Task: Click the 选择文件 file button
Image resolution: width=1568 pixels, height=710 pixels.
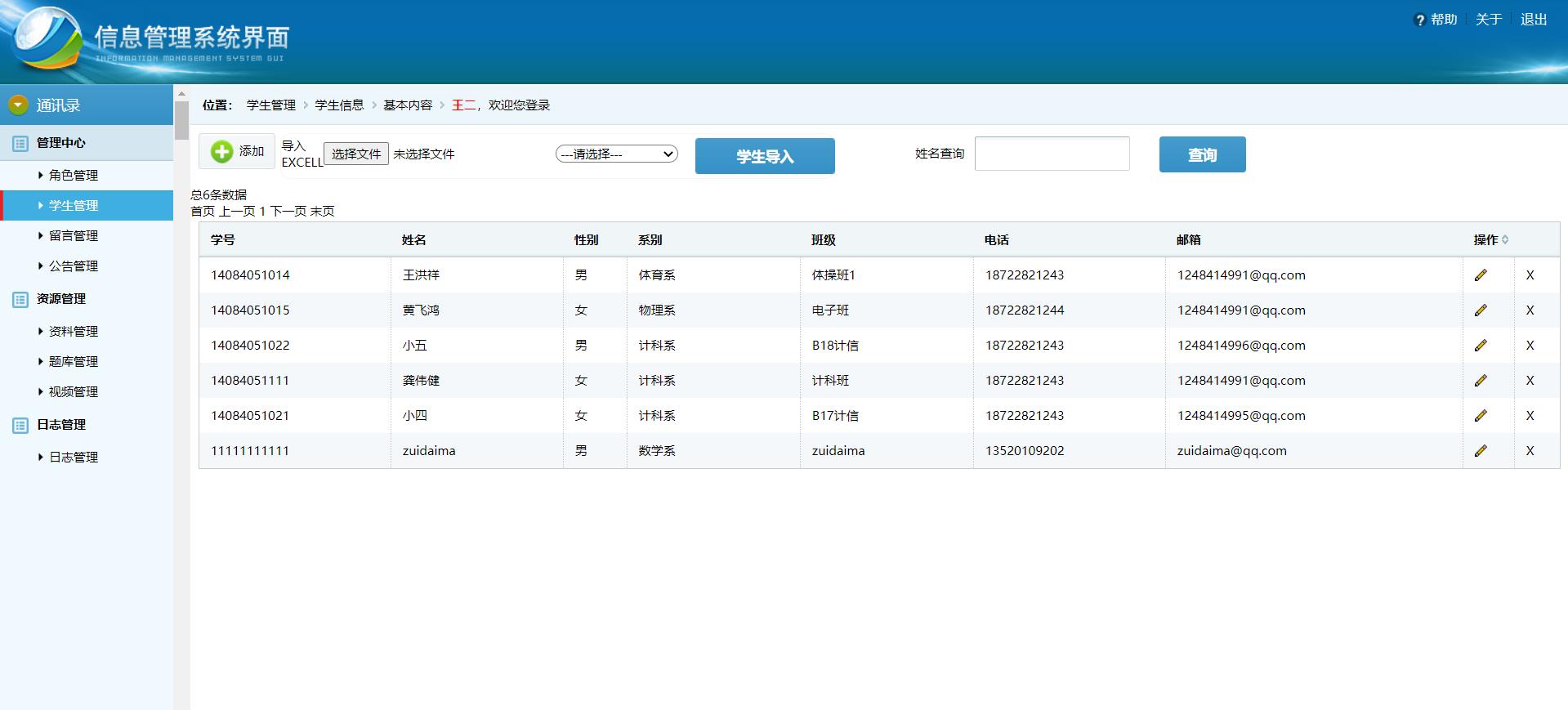Action: coord(356,154)
